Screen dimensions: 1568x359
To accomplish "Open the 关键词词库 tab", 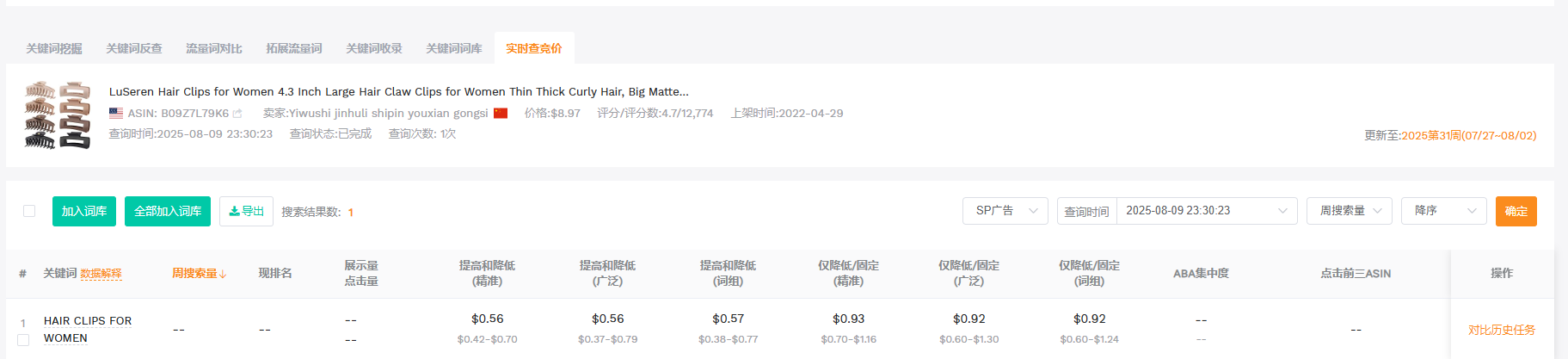I will click(x=454, y=48).
